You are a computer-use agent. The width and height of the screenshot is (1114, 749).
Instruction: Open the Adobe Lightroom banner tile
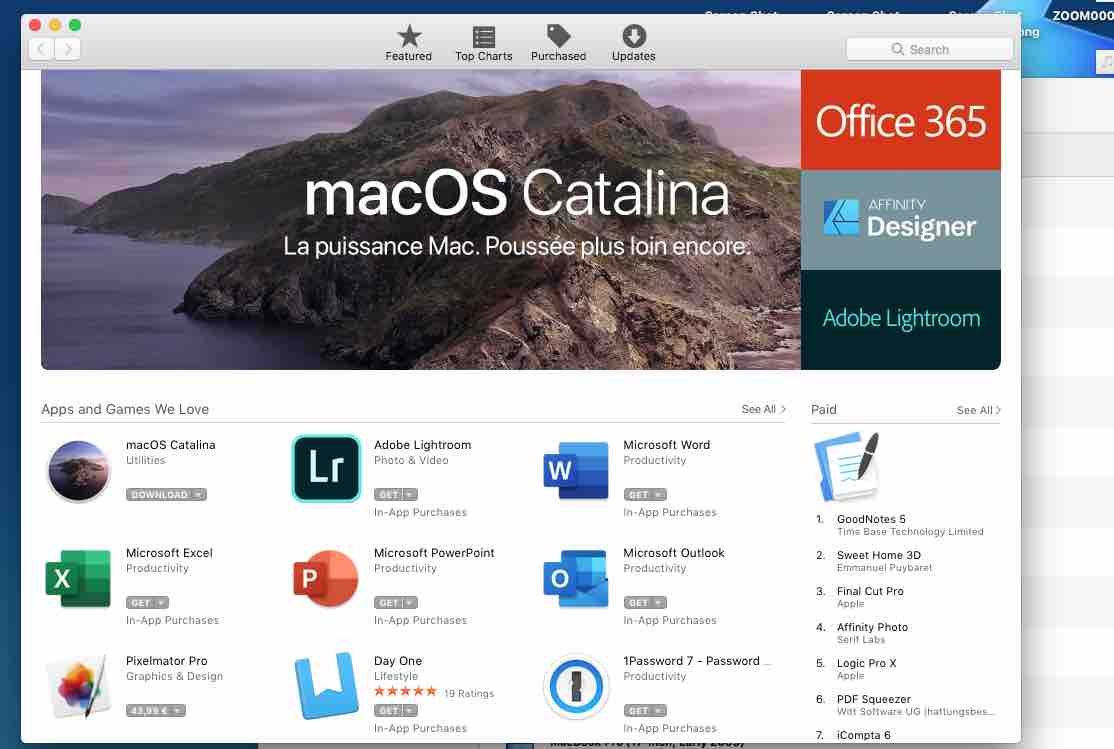pyautogui.click(x=900, y=320)
